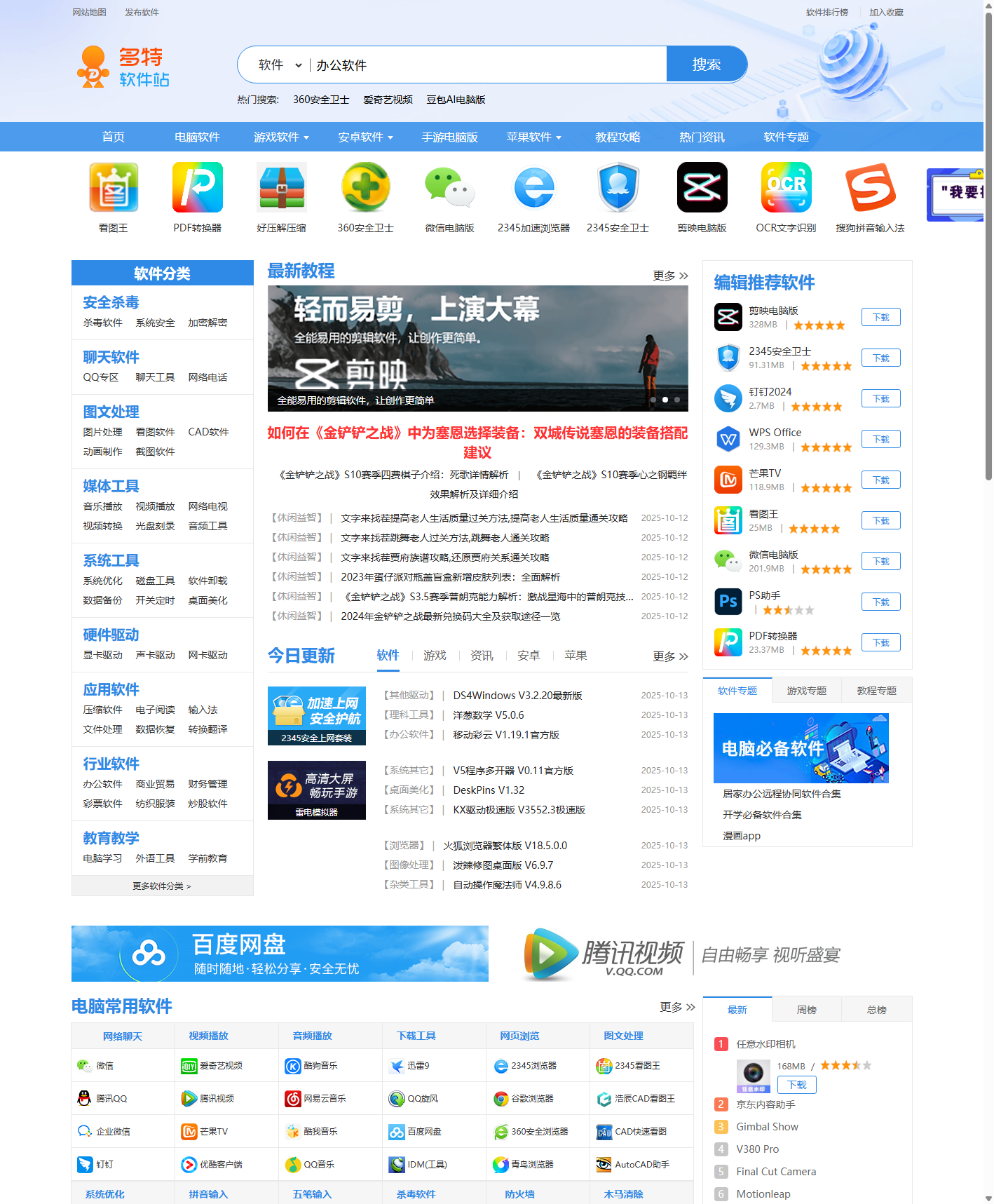Viewport: 994px width, 1204px height.
Task: Select the middle carousel dot on the banner
Action: click(x=665, y=400)
